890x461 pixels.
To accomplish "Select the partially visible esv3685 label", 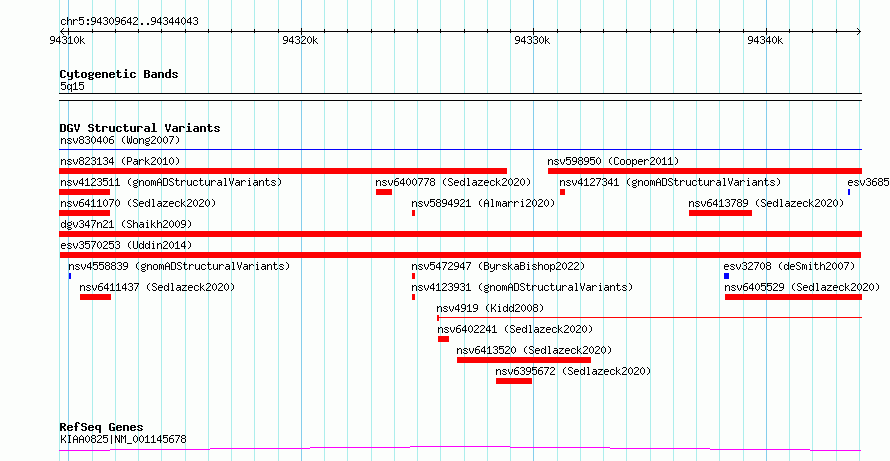I will coord(868,182).
